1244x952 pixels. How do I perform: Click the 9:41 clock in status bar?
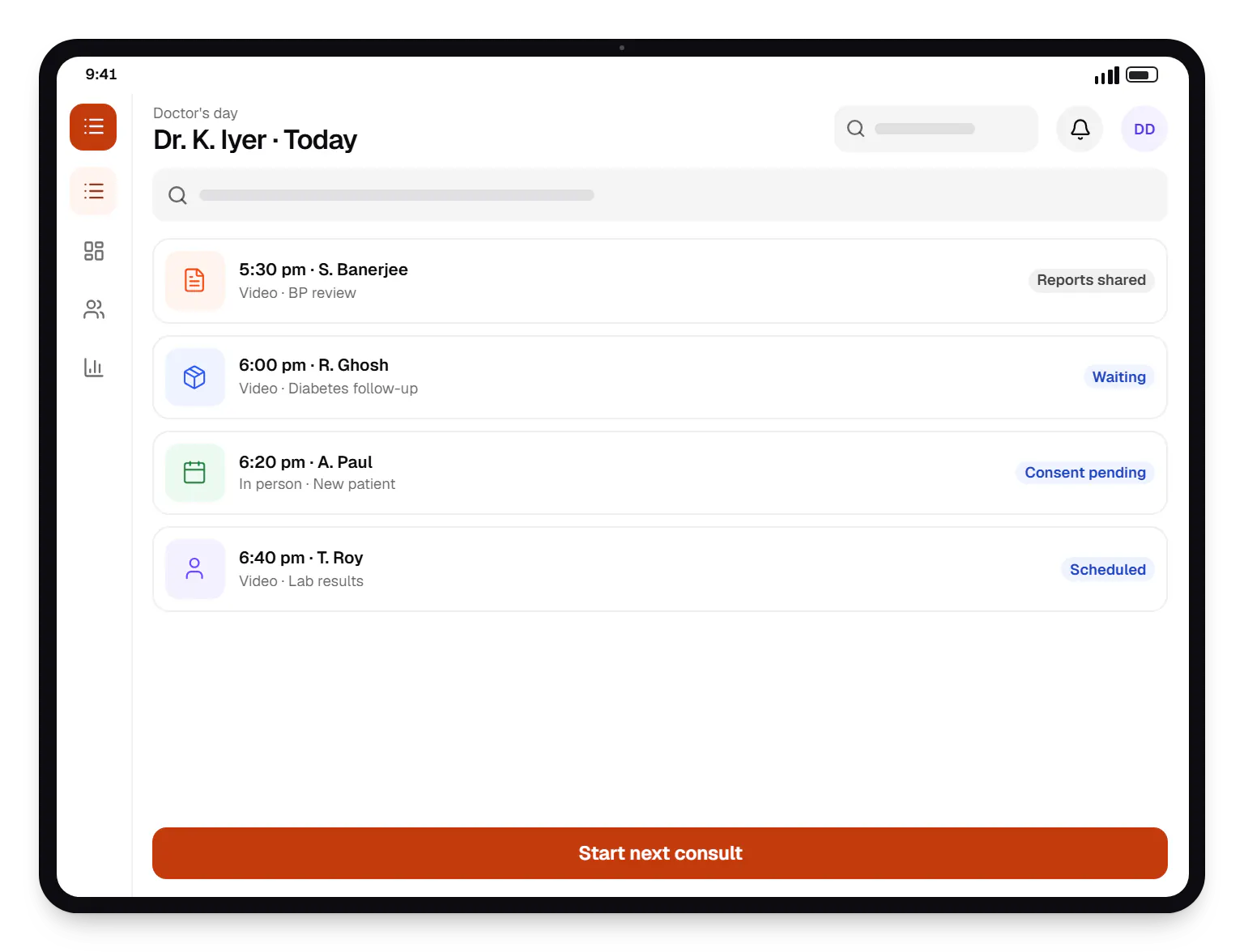click(x=101, y=74)
